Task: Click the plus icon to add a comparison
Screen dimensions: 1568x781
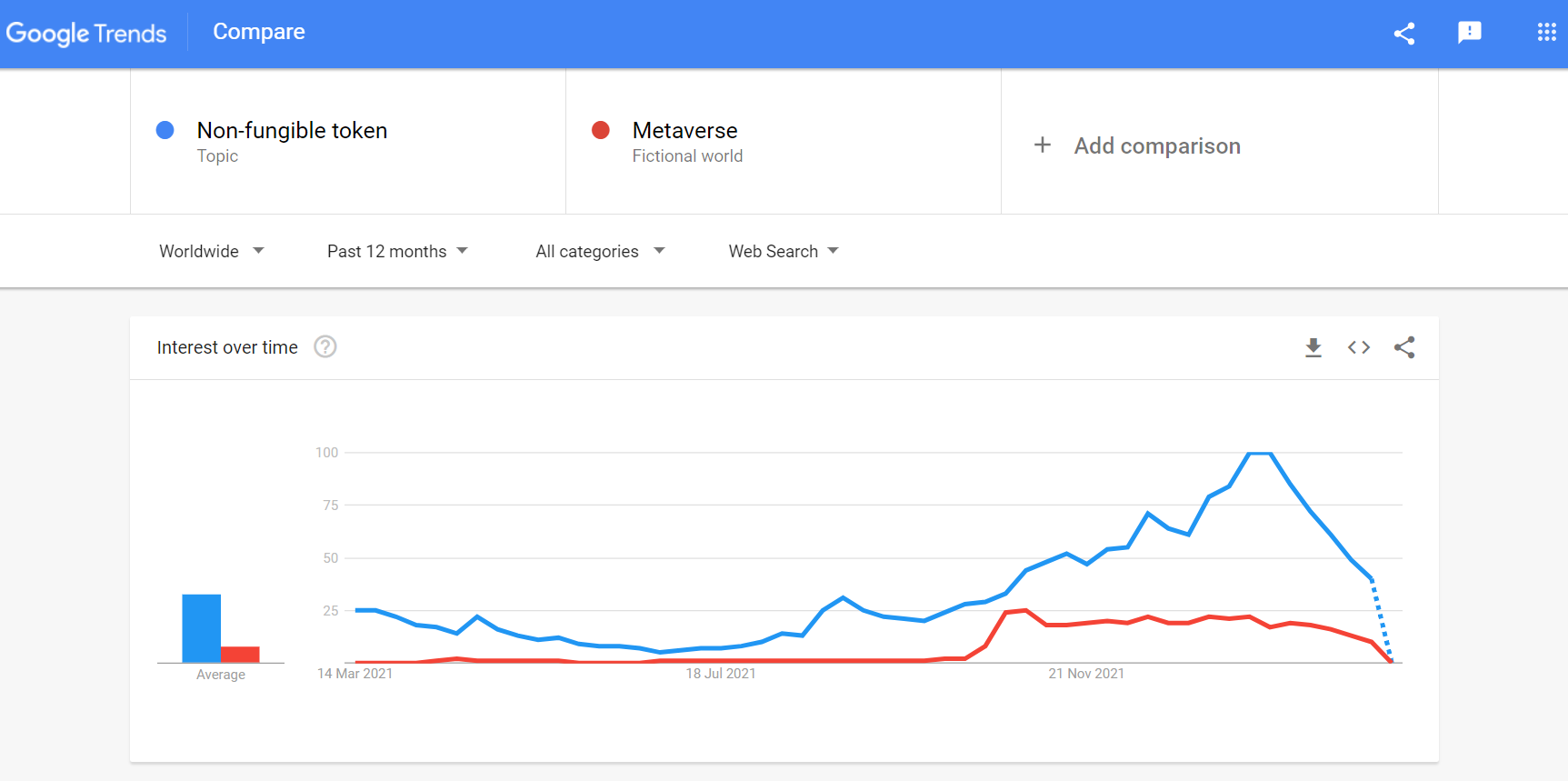Action: [x=1043, y=145]
